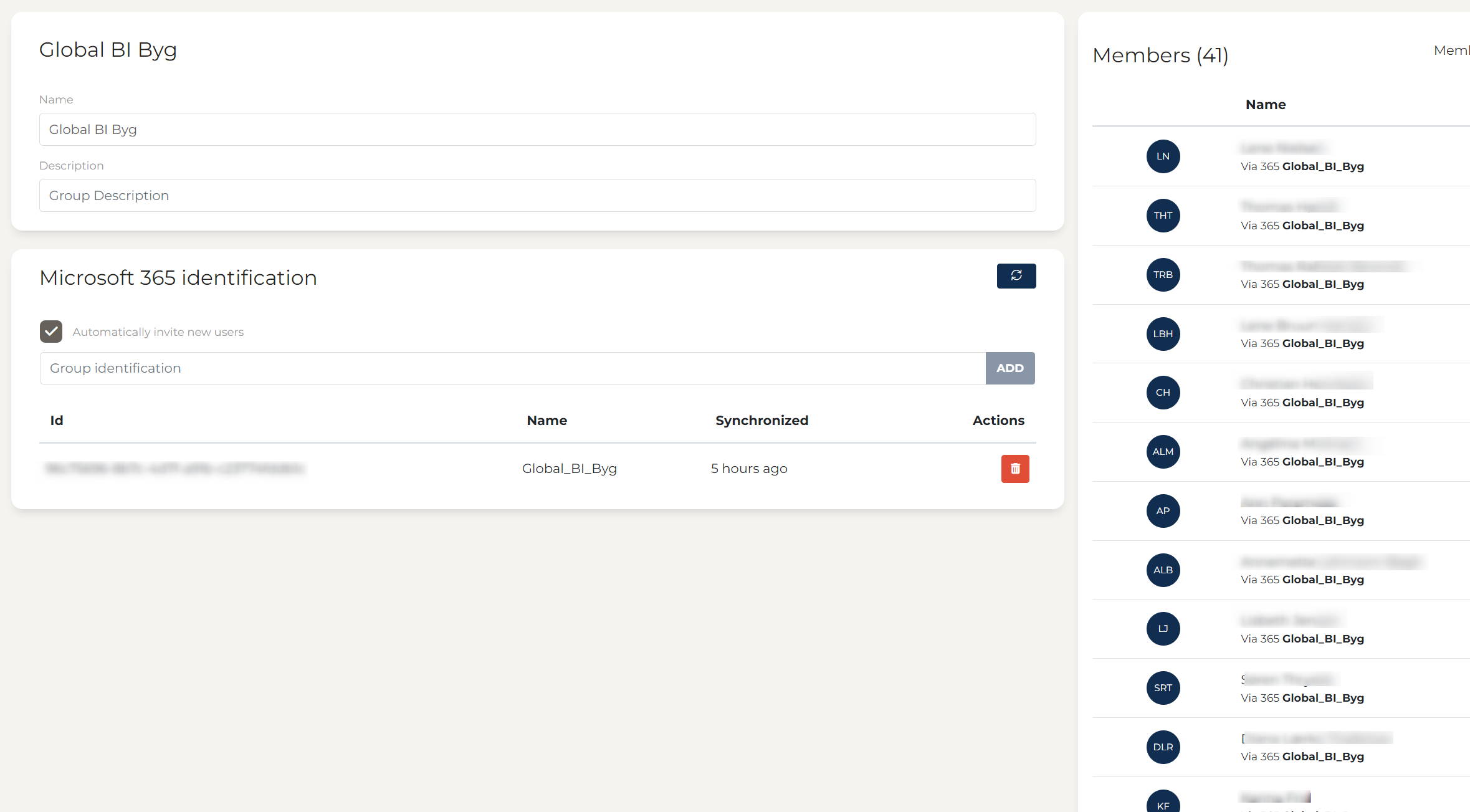Screen dimensions: 1470x812
Task: Click the SRT member avatar
Action: [x=1163, y=688]
